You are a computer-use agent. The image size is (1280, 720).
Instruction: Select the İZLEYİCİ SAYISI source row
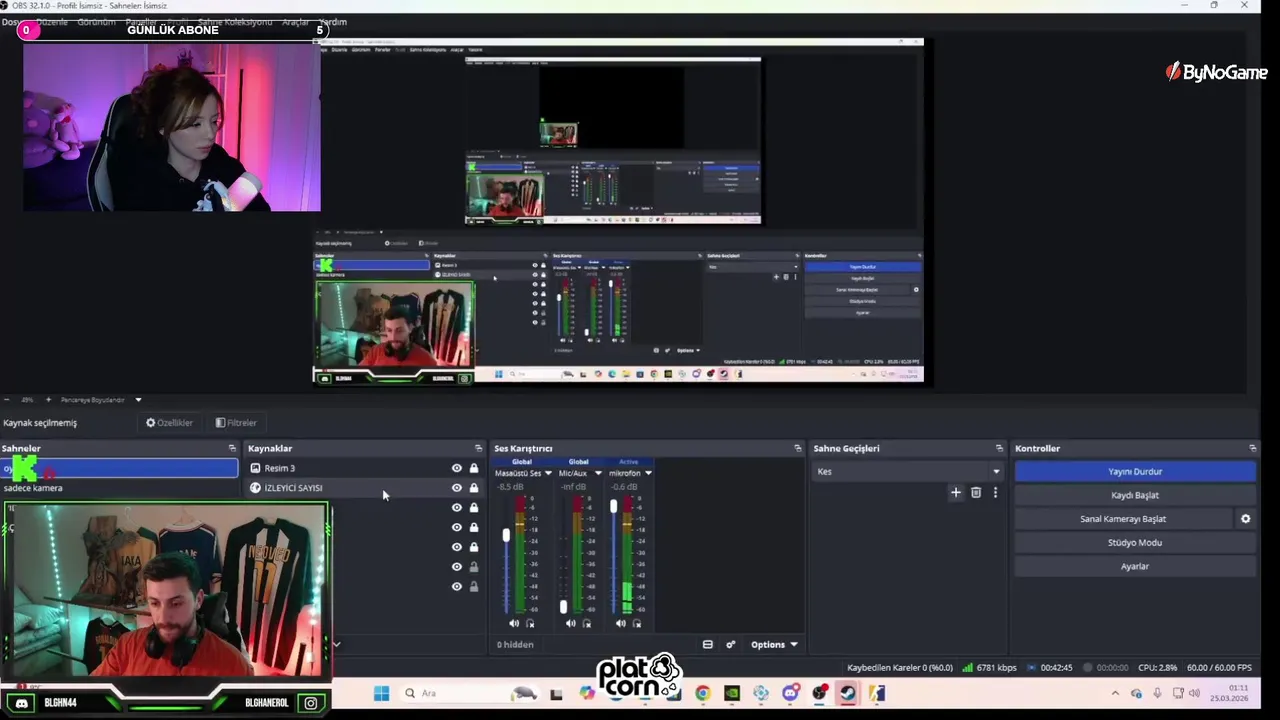point(365,488)
